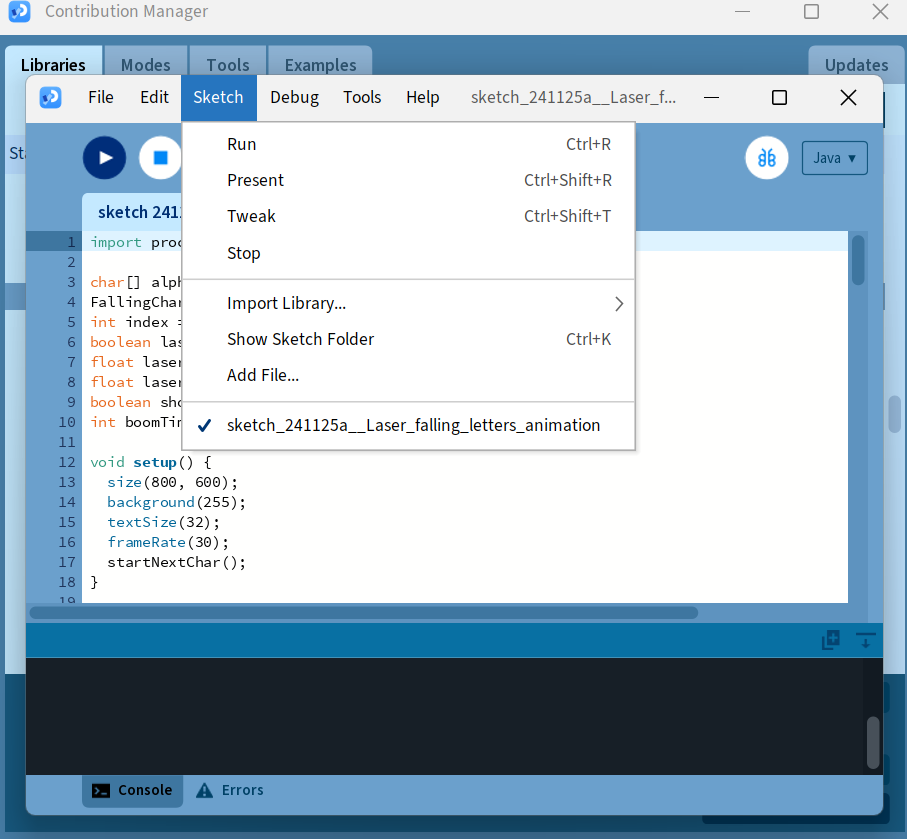
Task: Select the Errors warning icon
Action: click(x=204, y=790)
